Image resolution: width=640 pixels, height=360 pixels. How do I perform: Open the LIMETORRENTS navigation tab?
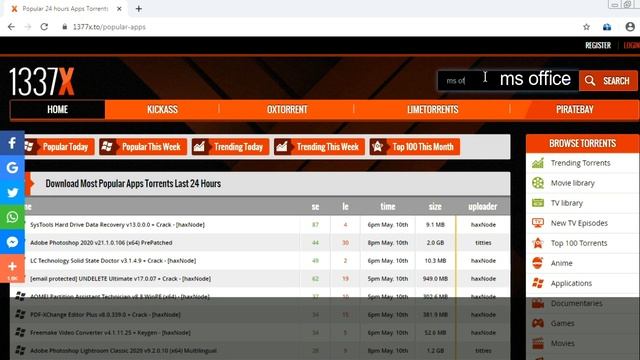(433, 109)
